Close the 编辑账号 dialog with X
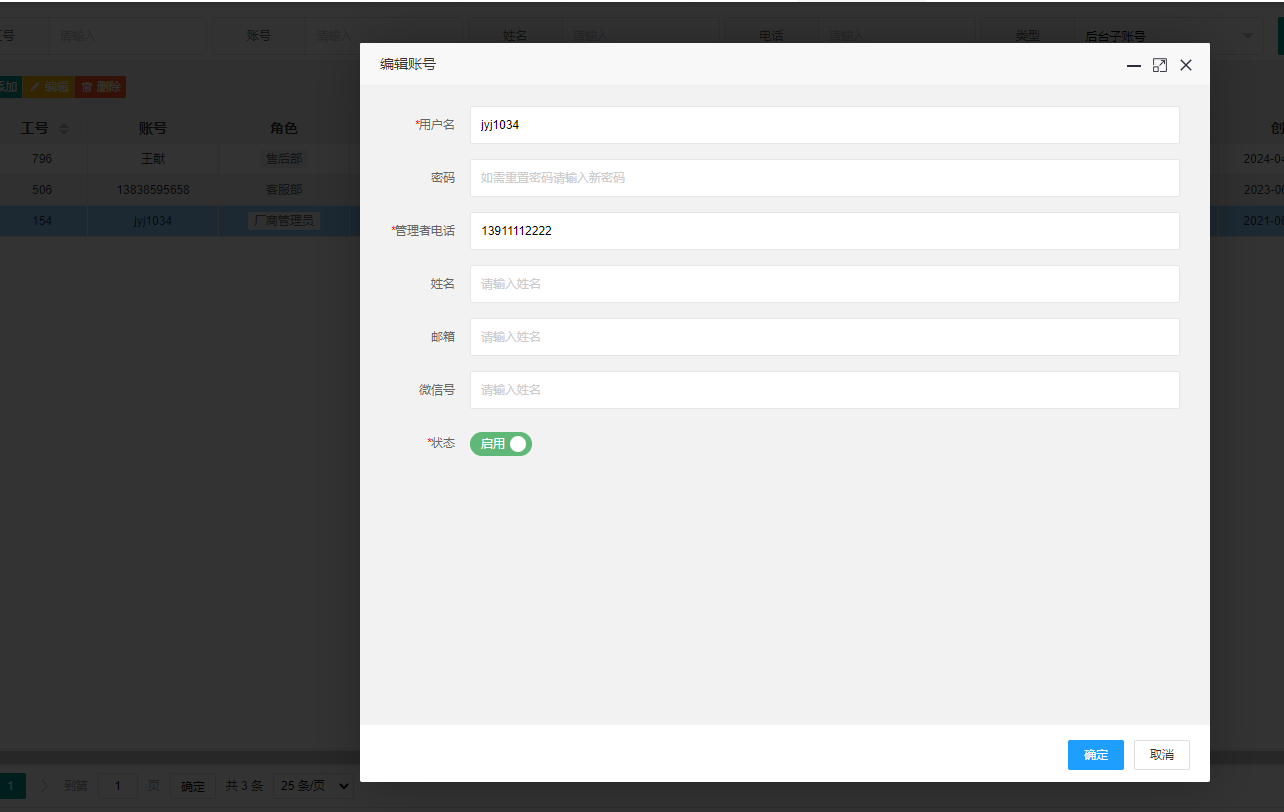The image size is (1284, 812). [x=1186, y=65]
